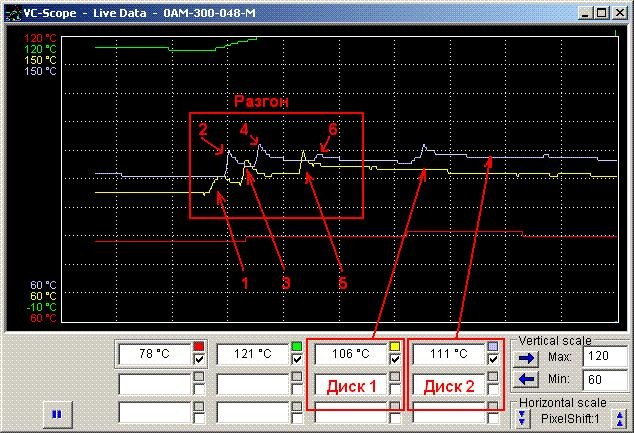Minimize the VC-Scope window

(x=585, y=13)
